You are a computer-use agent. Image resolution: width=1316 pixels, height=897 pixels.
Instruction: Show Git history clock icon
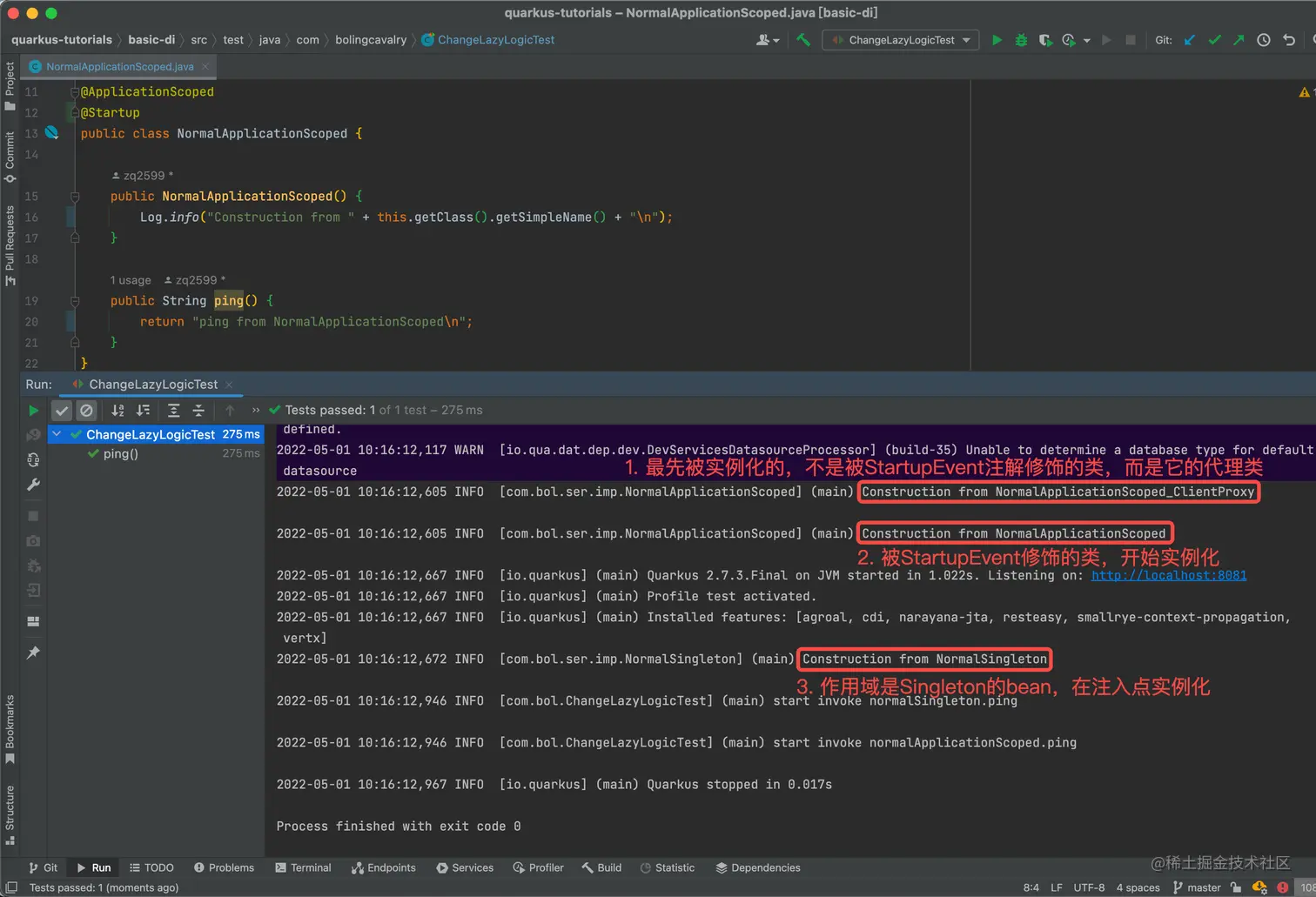(1264, 40)
